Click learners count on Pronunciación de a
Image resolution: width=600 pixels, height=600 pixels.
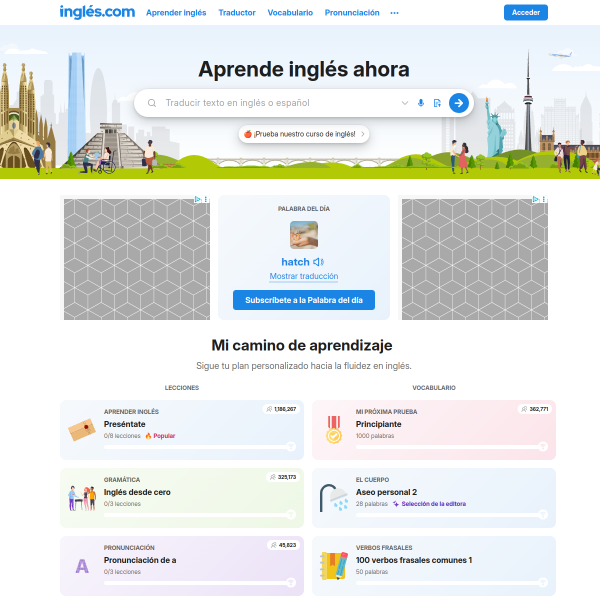click(x=284, y=545)
